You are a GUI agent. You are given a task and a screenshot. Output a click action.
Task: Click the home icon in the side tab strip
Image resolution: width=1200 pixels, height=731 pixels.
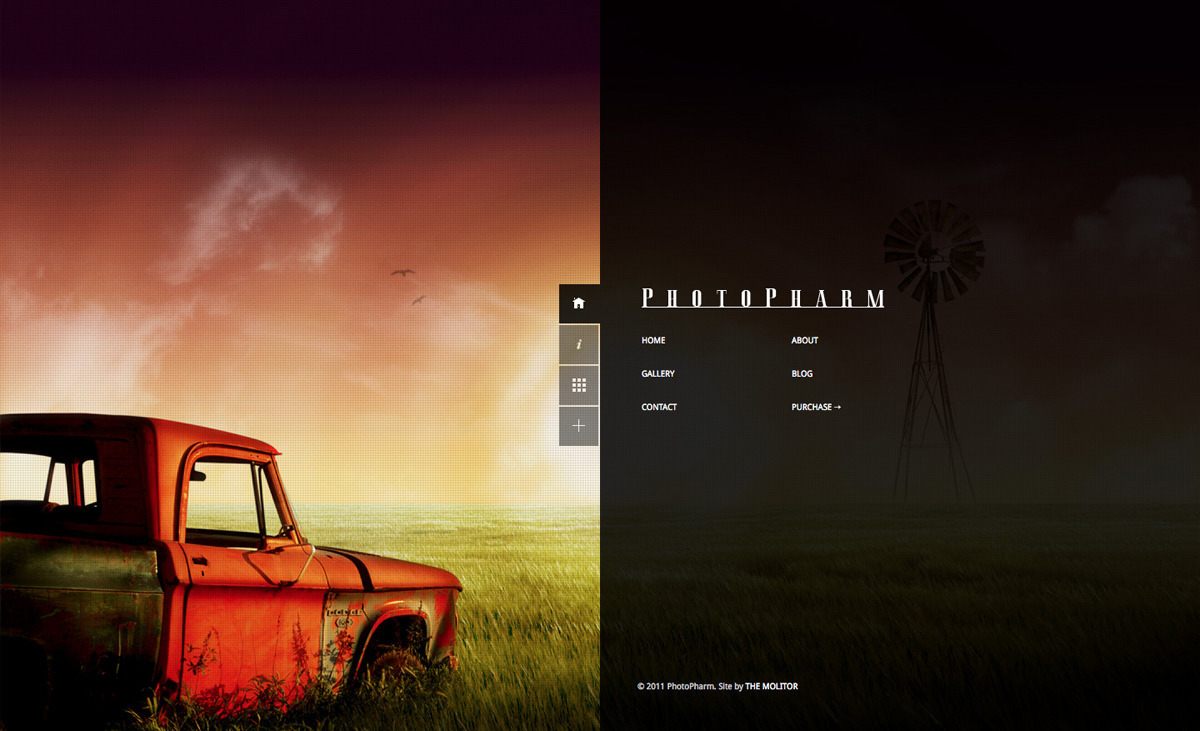579,303
